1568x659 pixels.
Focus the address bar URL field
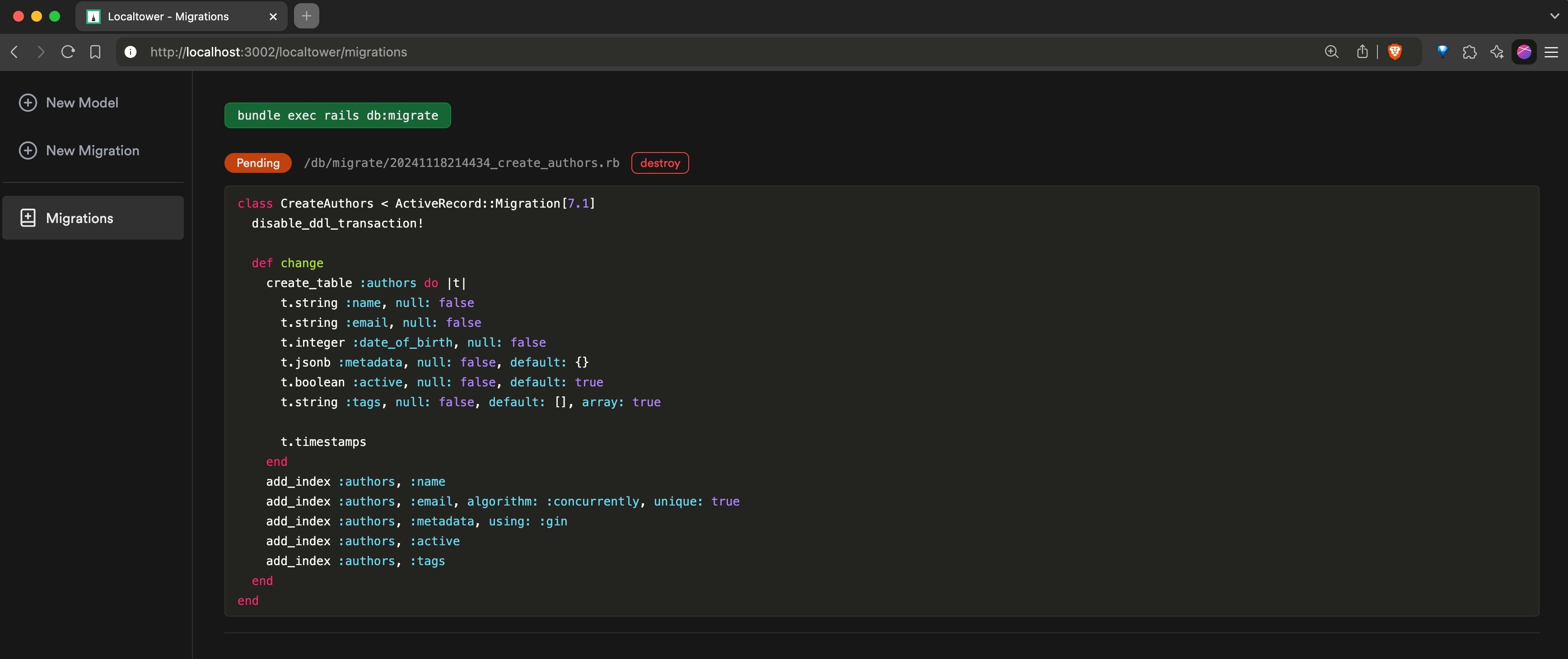point(548,52)
